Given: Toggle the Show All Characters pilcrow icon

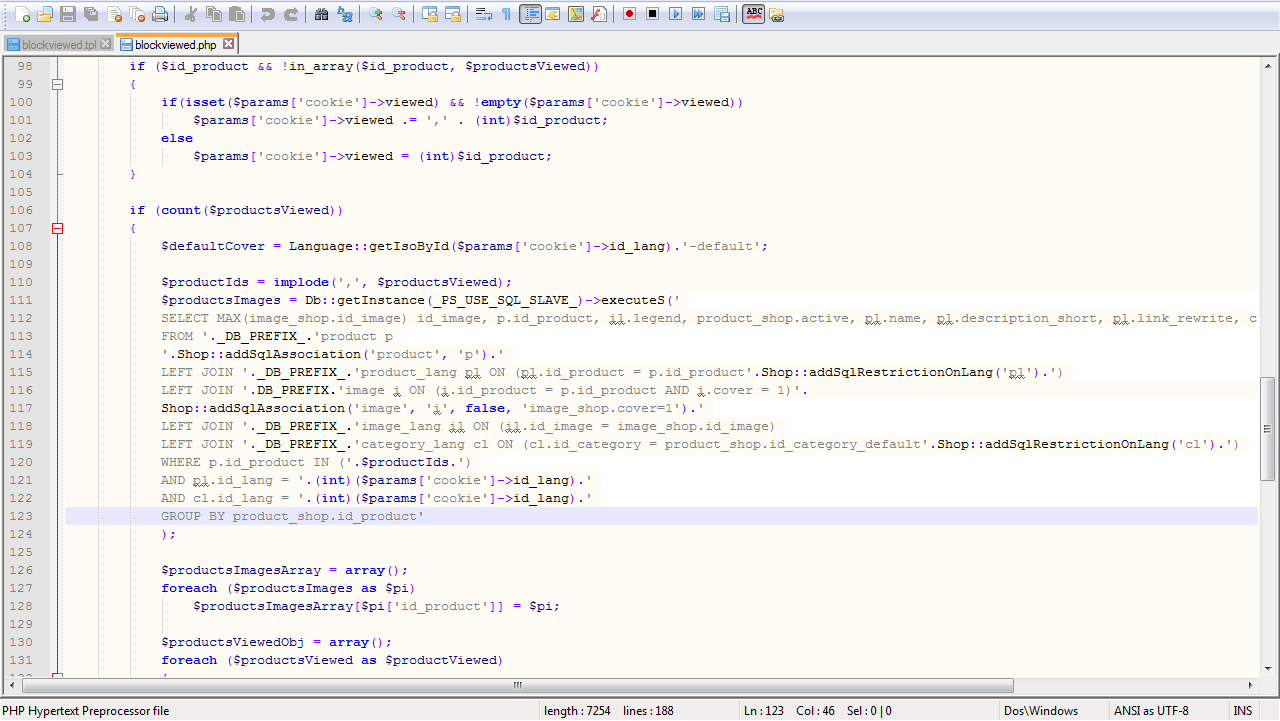Looking at the screenshot, I should click(506, 14).
